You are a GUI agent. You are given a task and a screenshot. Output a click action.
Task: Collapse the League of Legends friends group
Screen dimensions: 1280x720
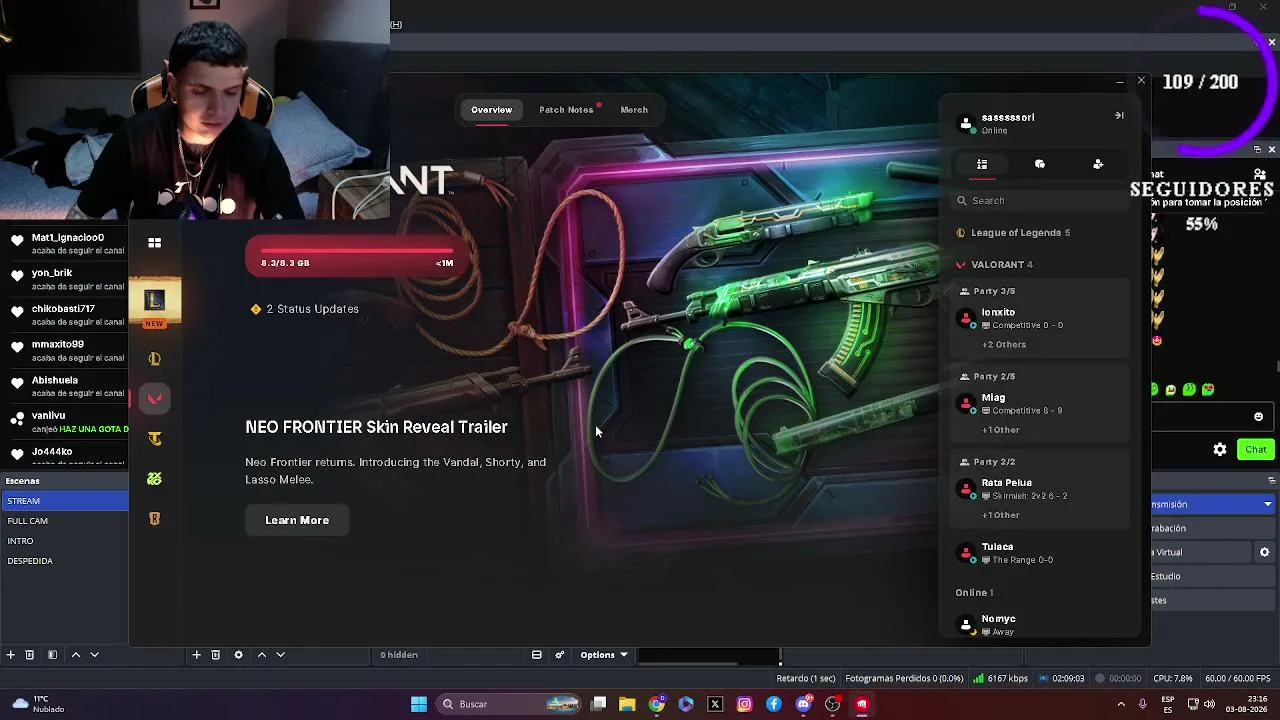point(1015,233)
